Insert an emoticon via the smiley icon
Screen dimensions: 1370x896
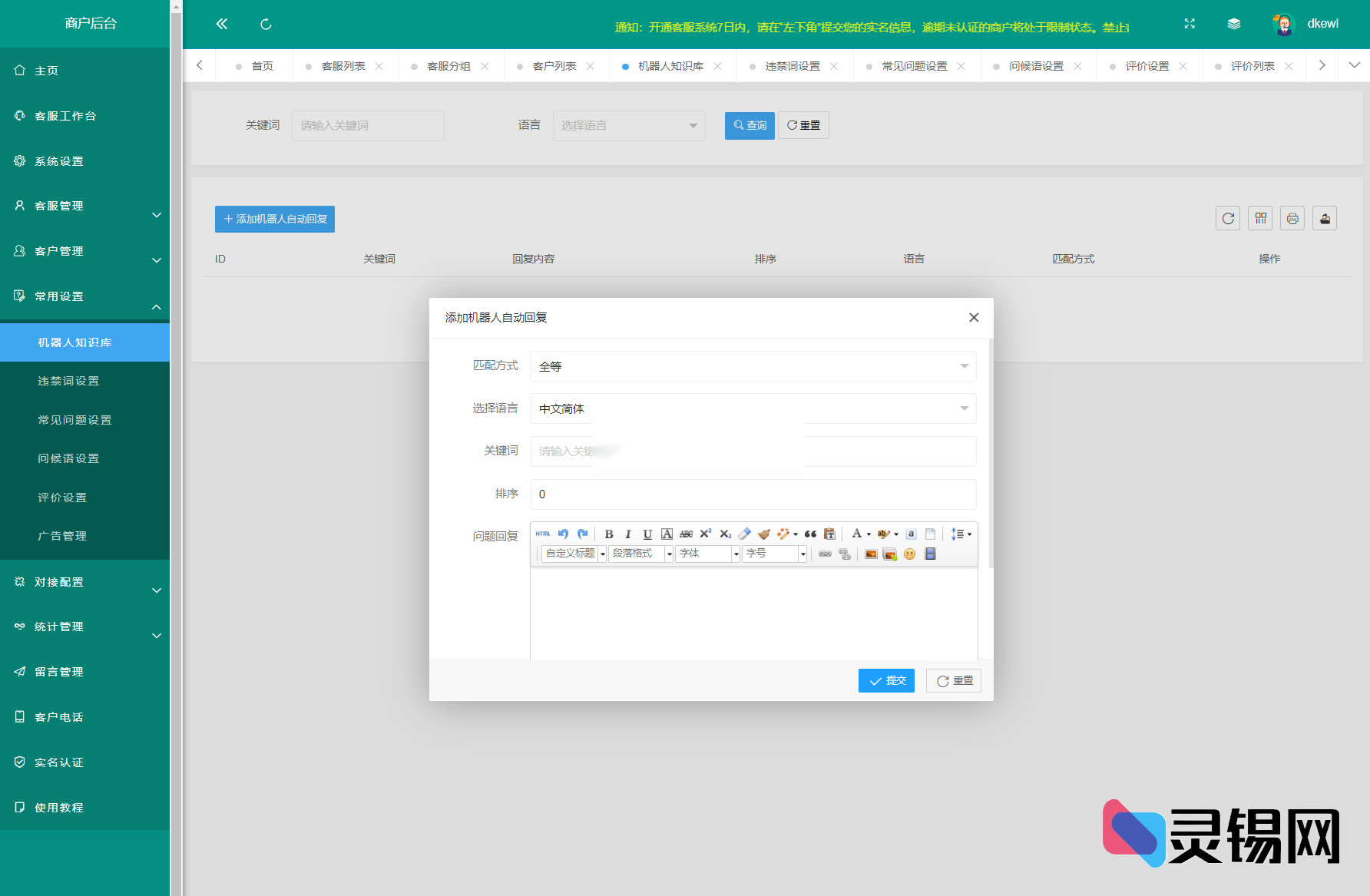(910, 554)
